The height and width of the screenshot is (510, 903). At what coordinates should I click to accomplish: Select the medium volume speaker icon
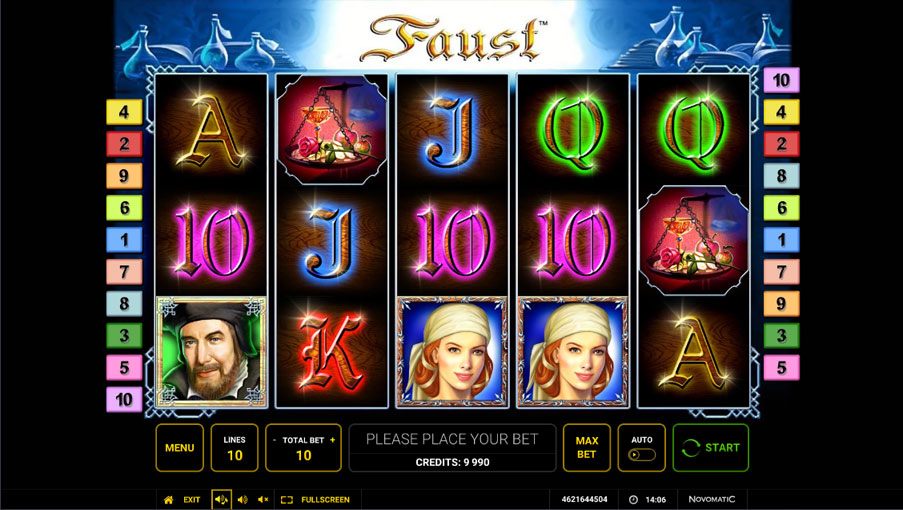pyautogui.click(x=243, y=500)
